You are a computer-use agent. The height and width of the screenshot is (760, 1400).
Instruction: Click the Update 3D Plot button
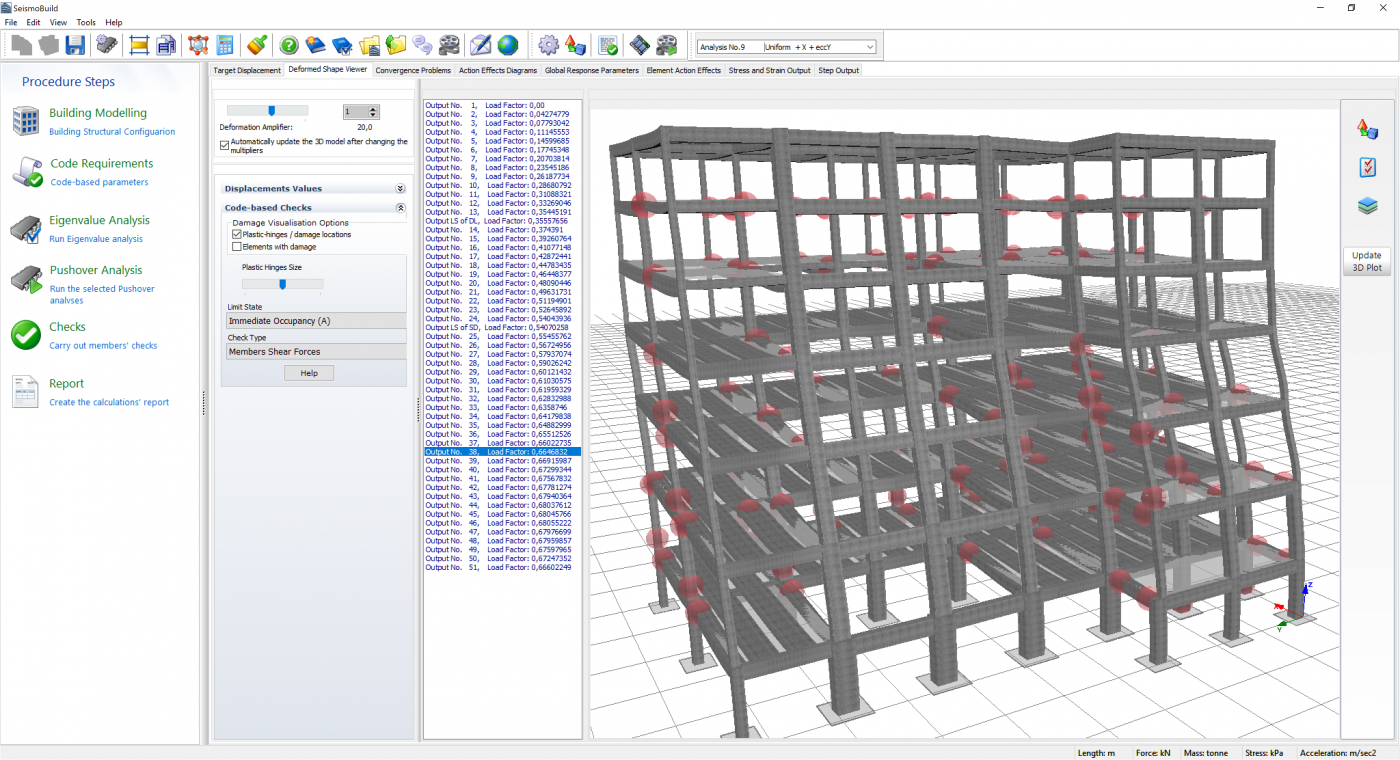point(1366,261)
